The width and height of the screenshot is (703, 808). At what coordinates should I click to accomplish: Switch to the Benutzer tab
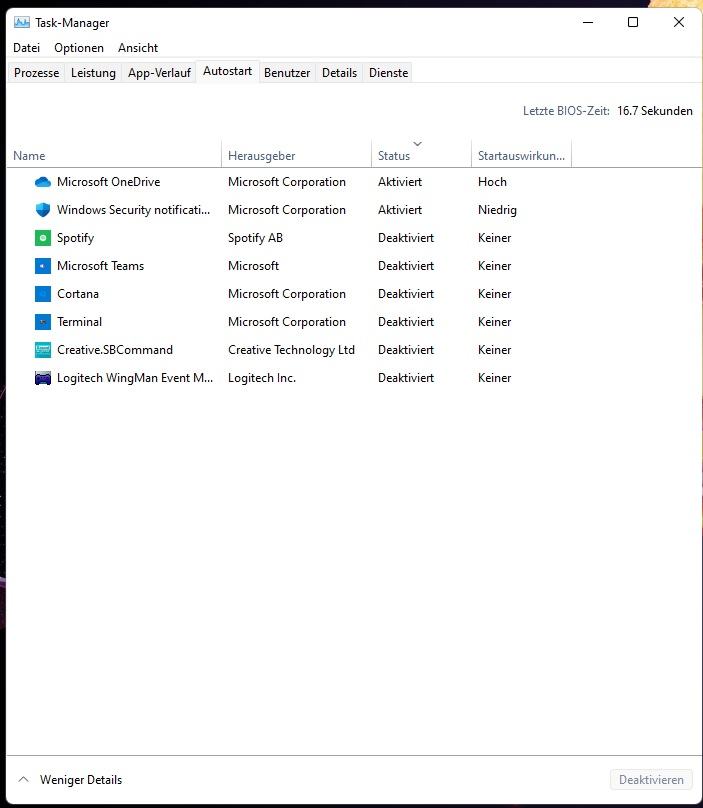pos(287,73)
